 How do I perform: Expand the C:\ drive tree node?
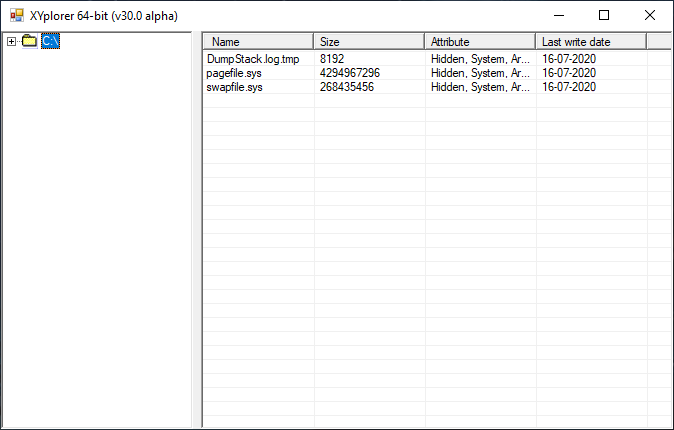pos(11,41)
